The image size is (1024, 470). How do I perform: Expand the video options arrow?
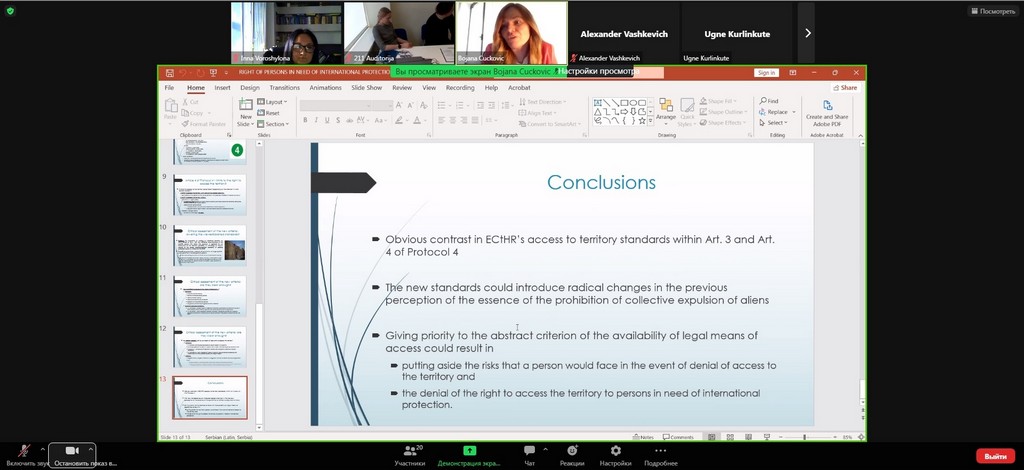tap(89, 449)
